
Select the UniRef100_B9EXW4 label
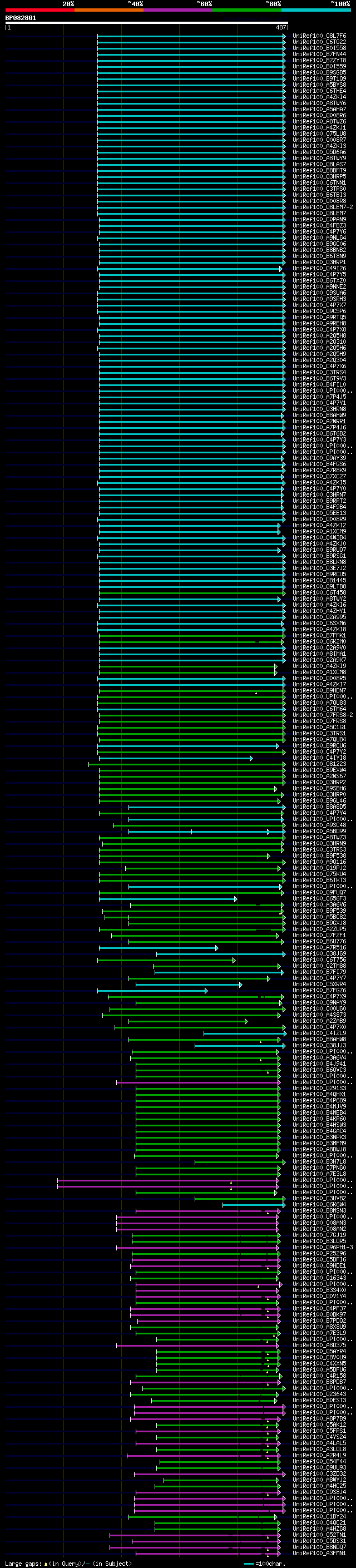click(319, 770)
